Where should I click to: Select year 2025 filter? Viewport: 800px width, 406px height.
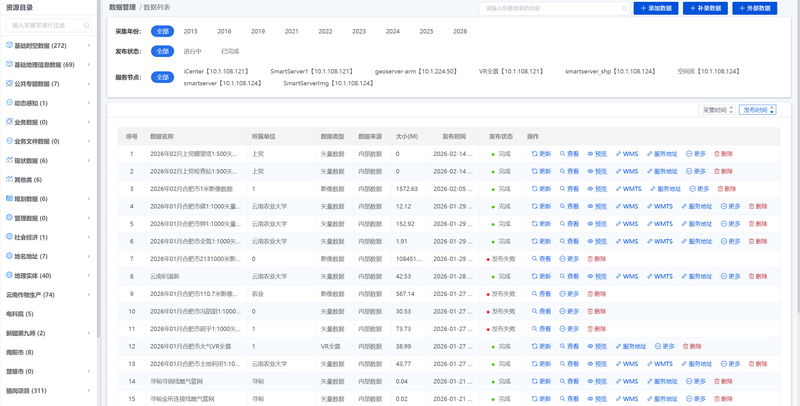(x=426, y=31)
